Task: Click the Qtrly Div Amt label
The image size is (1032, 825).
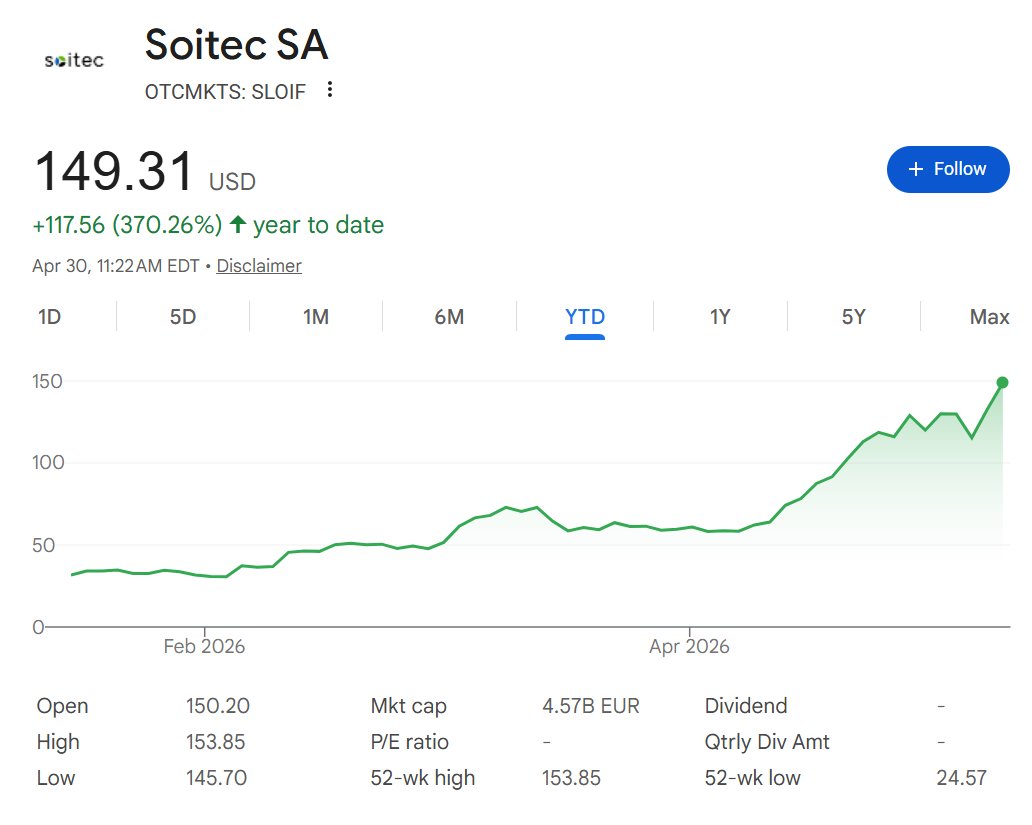Action: pos(767,742)
